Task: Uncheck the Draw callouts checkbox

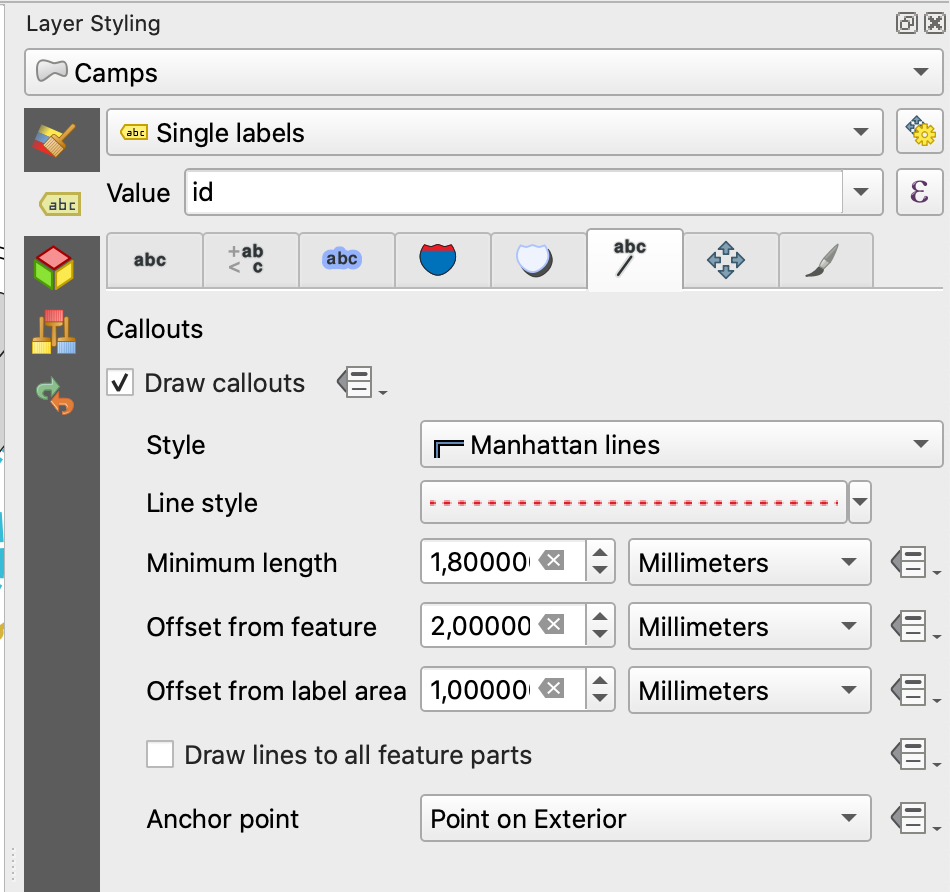Action: [121, 383]
